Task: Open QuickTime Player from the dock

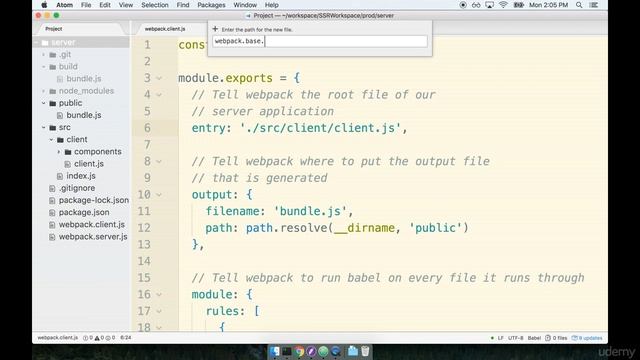Action: [x=336, y=351]
